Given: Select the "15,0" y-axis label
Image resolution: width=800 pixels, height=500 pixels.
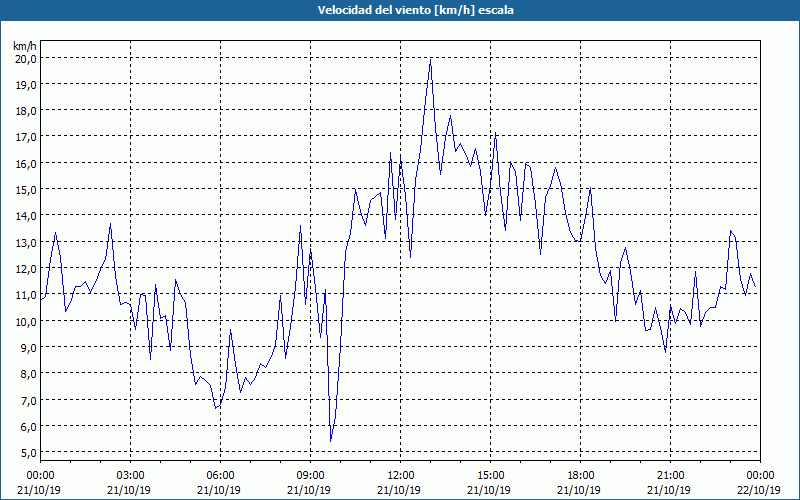Looking at the screenshot, I should click(x=26, y=190).
